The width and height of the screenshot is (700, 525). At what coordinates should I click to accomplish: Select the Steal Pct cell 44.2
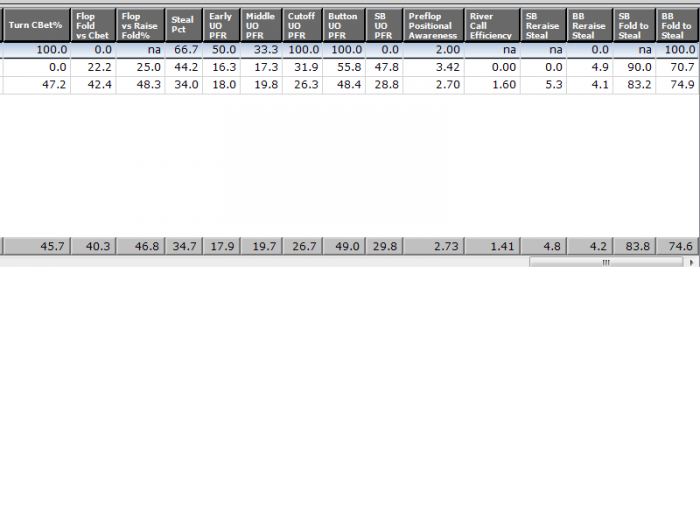[184, 67]
